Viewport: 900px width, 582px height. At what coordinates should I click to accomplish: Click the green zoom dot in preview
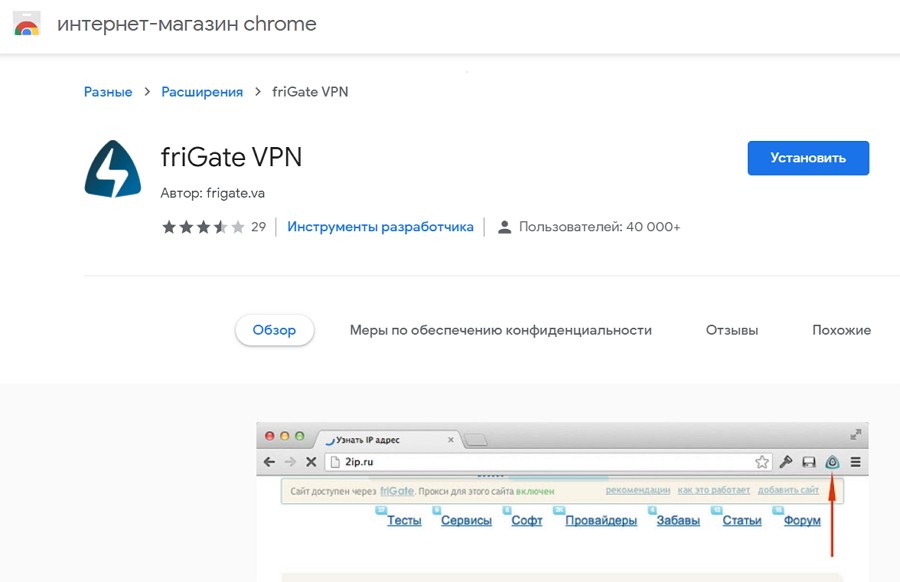pyautogui.click(x=299, y=436)
